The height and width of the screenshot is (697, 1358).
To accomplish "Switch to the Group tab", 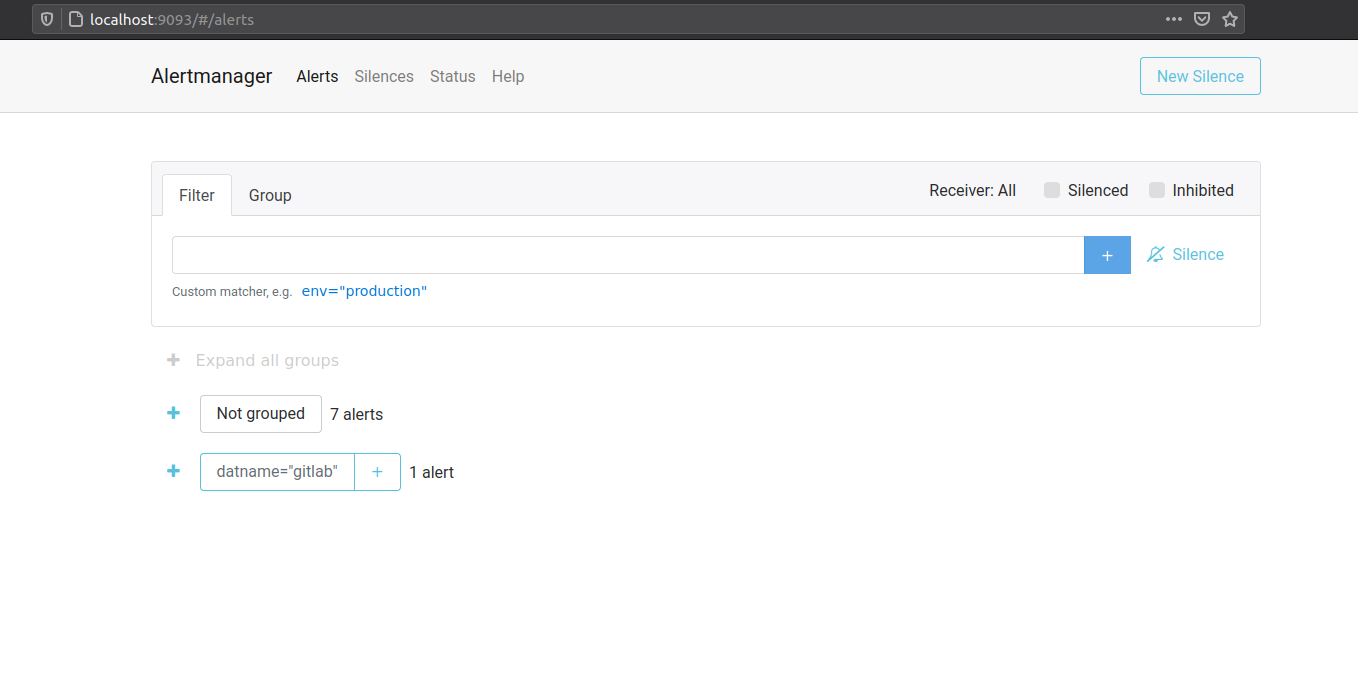I will (270, 195).
